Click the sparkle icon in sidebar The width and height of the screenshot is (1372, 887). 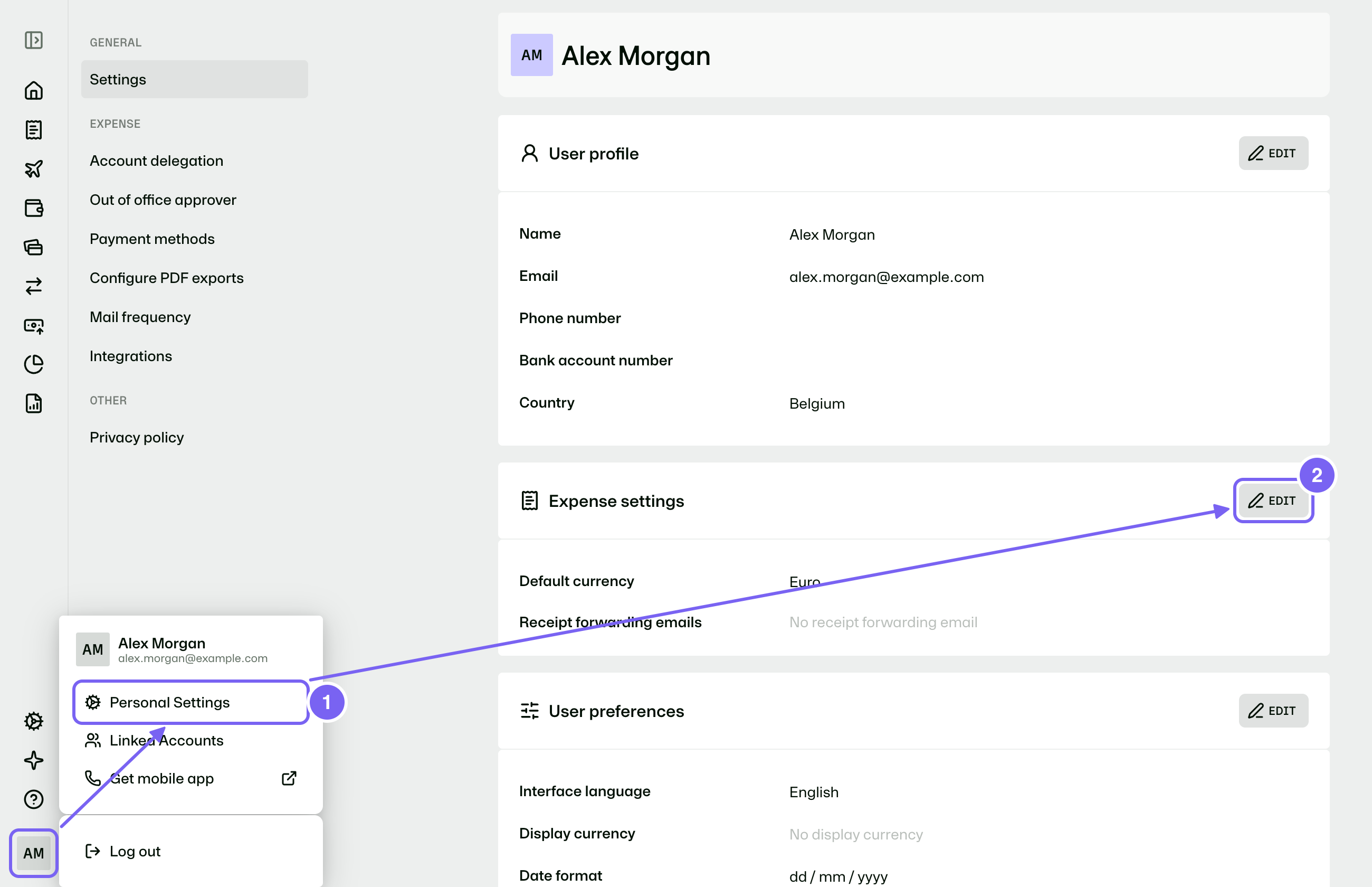[x=33, y=760]
